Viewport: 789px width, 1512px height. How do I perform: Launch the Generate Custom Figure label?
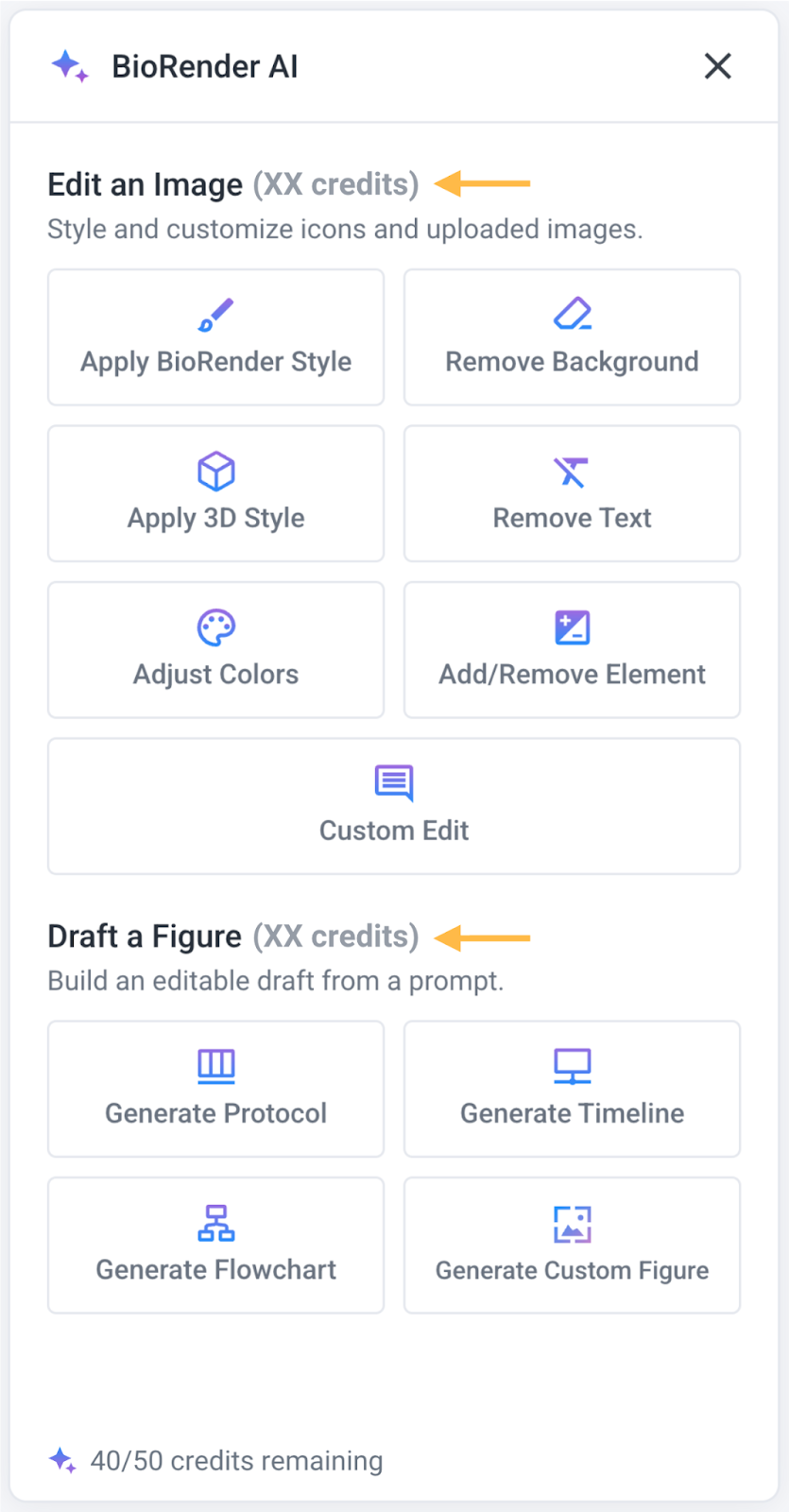tap(572, 1271)
